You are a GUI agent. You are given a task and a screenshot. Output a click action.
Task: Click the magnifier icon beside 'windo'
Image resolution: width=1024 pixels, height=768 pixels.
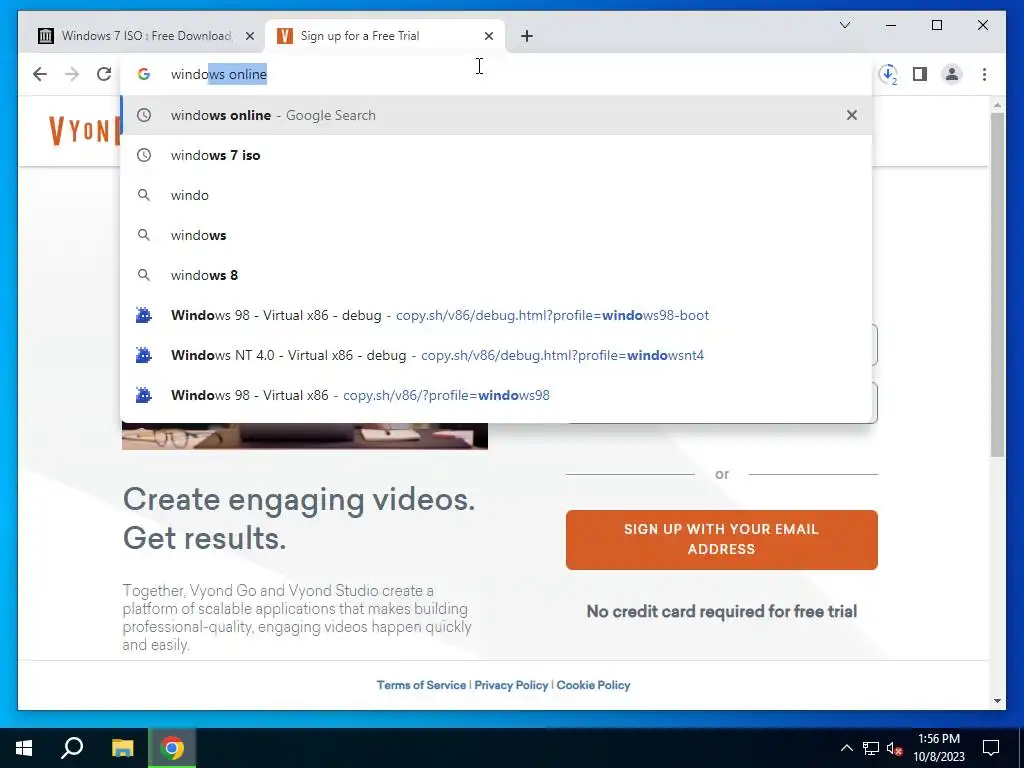click(x=144, y=195)
